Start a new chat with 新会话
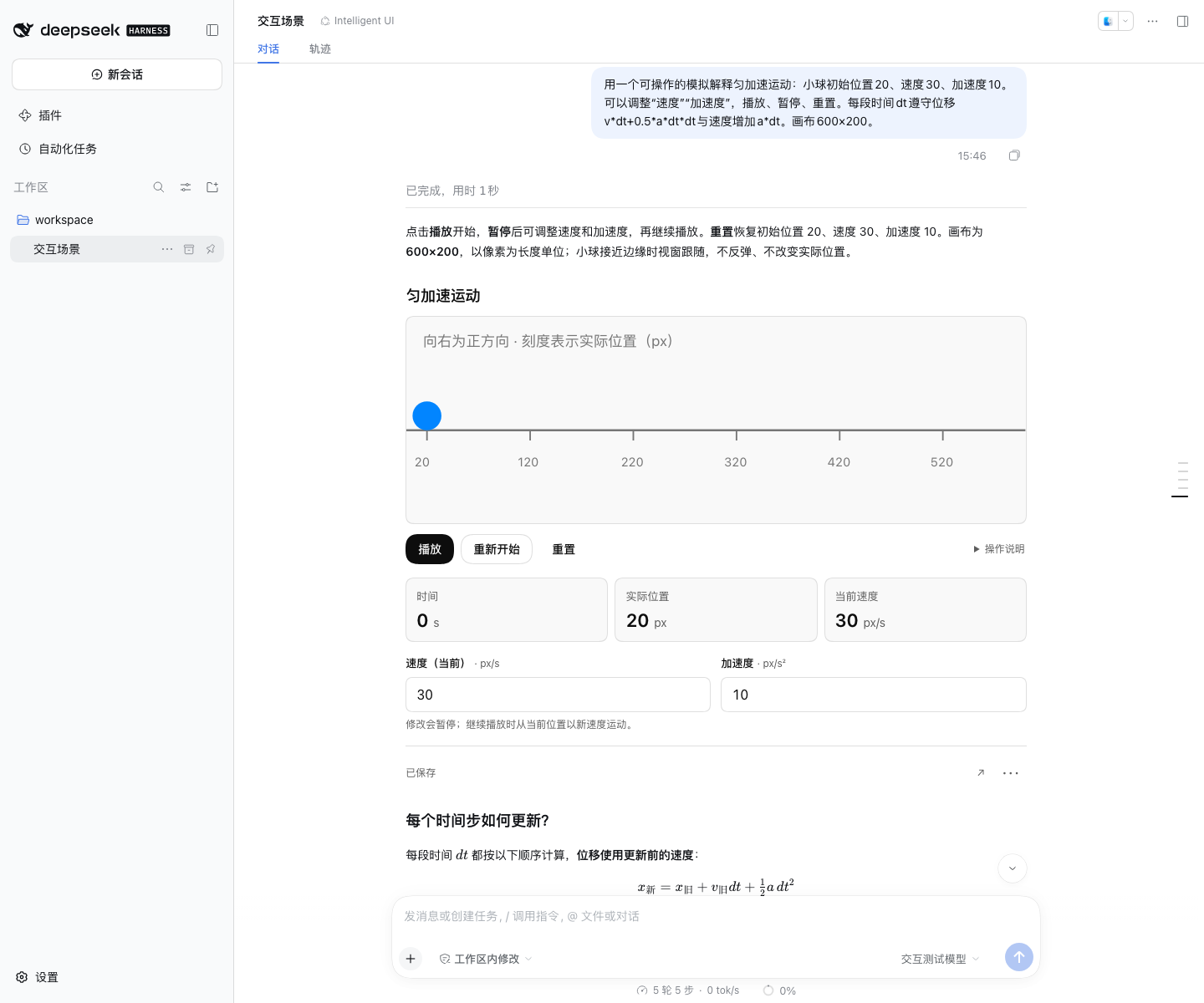Image resolution: width=1204 pixels, height=1003 pixels. click(117, 74)
